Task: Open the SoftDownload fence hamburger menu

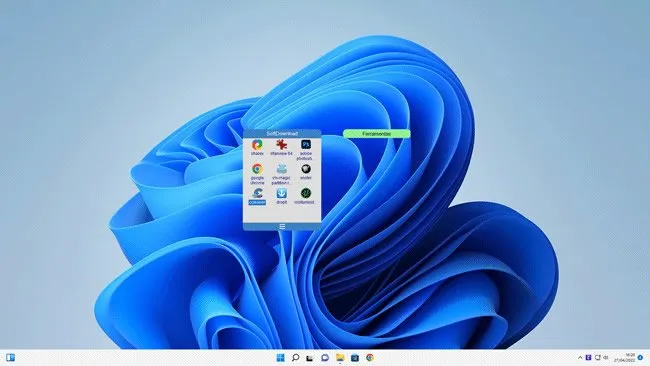Action: (282, 226)
